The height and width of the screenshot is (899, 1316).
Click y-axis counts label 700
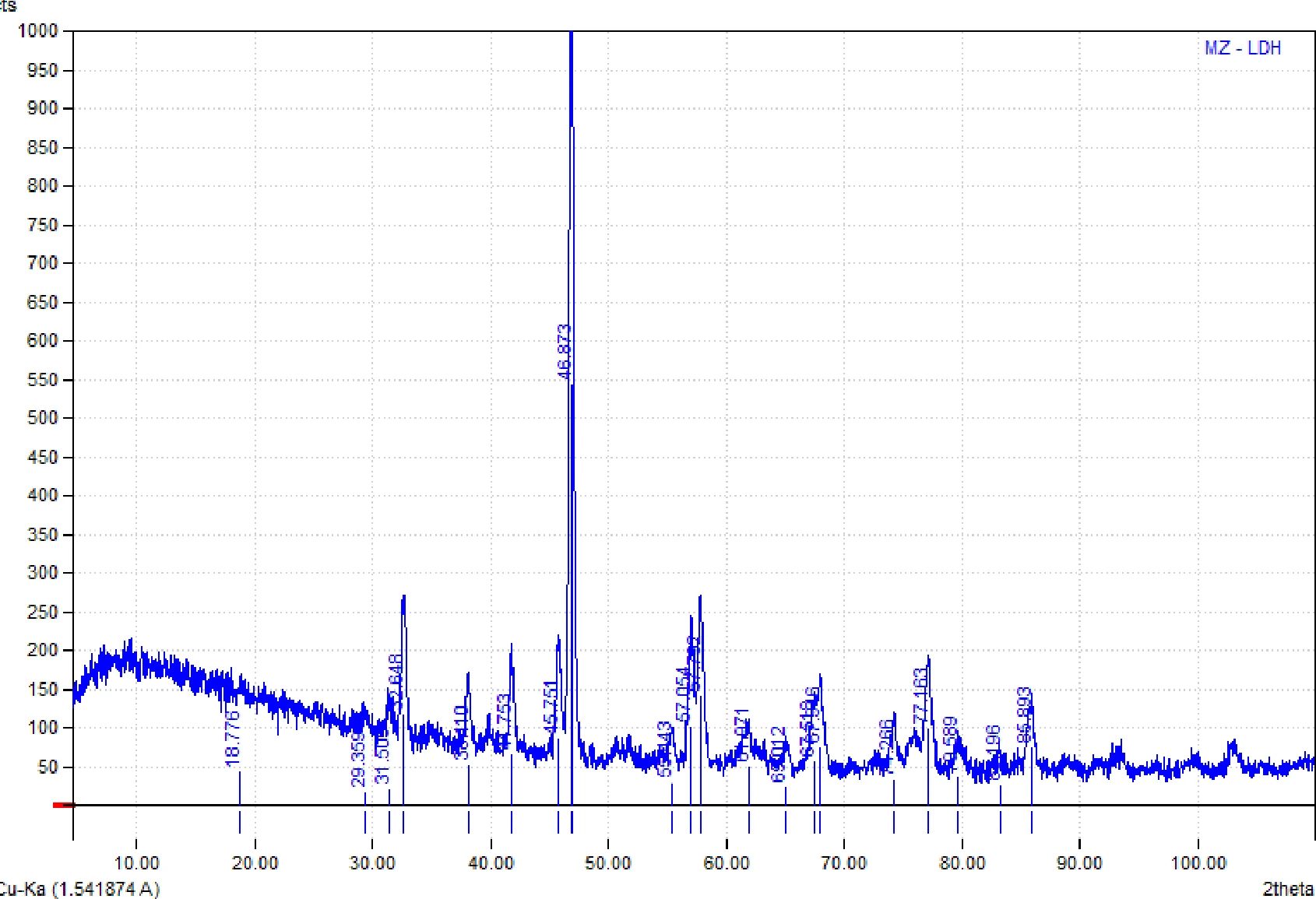42,263
